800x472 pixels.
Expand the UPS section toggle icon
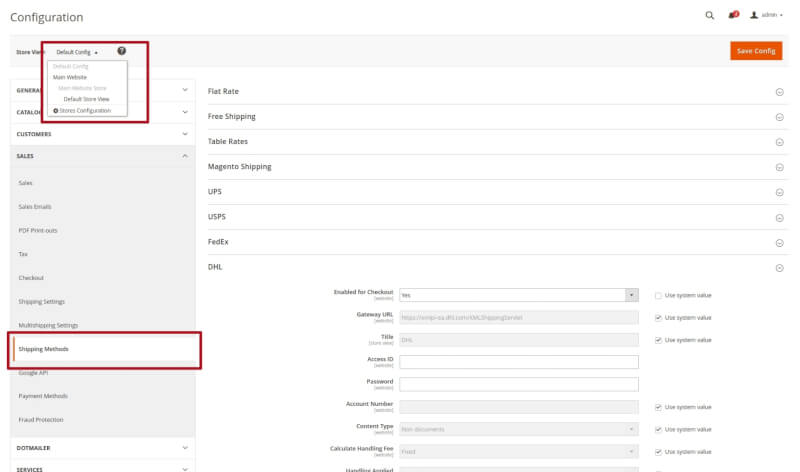click(x=779, y=192)
